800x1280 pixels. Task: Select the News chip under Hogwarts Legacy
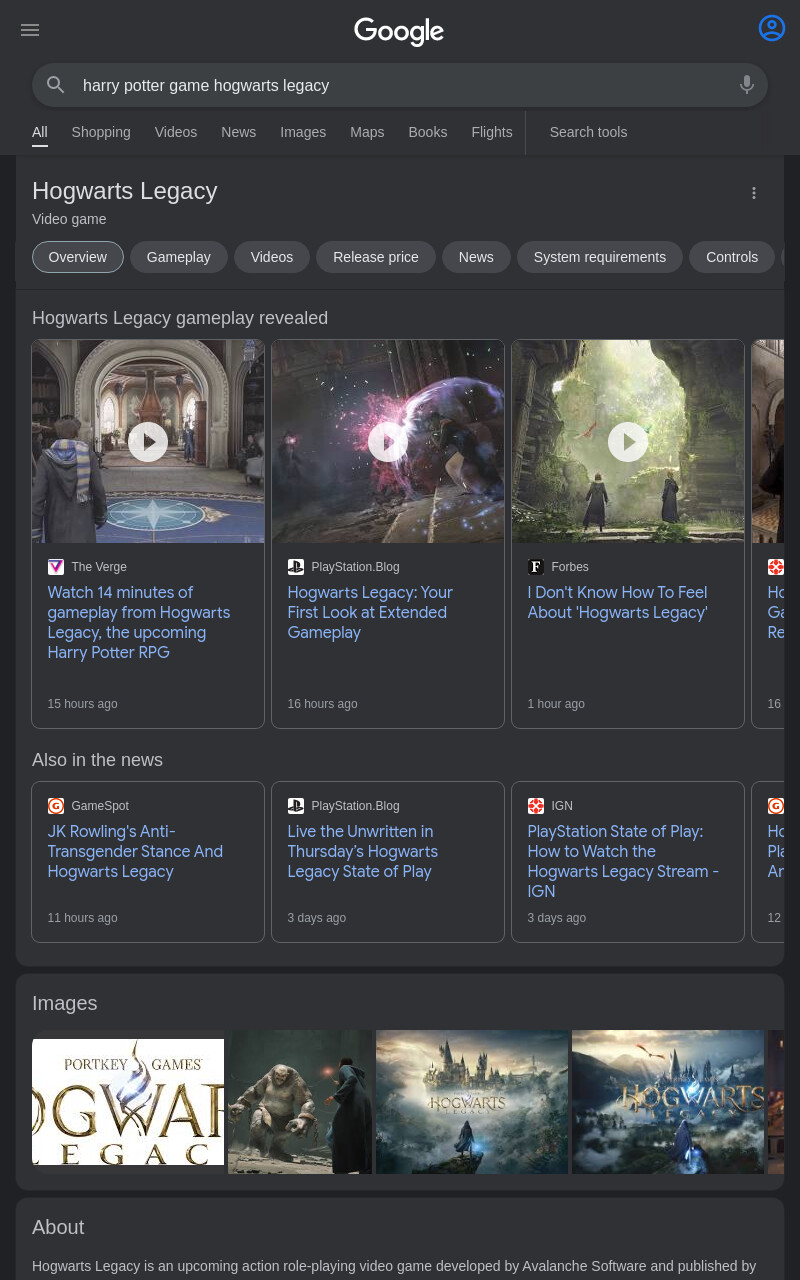point(476,257)
